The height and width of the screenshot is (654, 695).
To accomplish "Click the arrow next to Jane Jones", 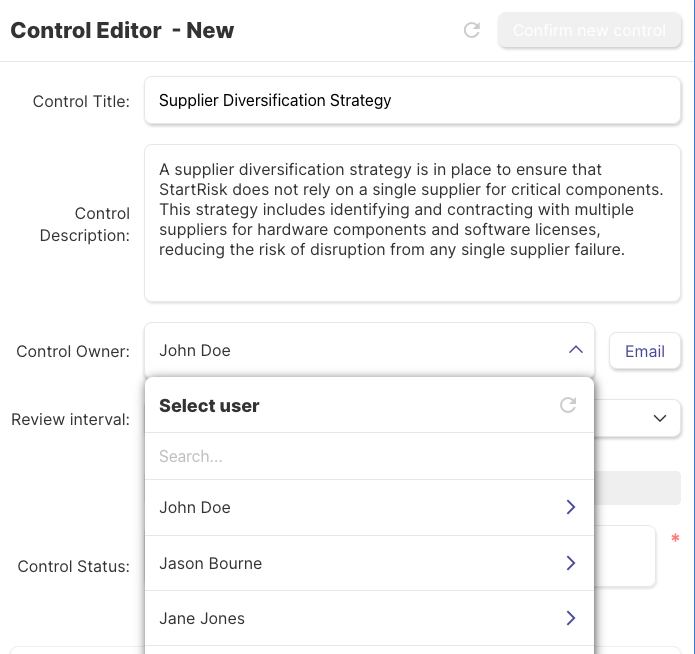I will point(571,618).
